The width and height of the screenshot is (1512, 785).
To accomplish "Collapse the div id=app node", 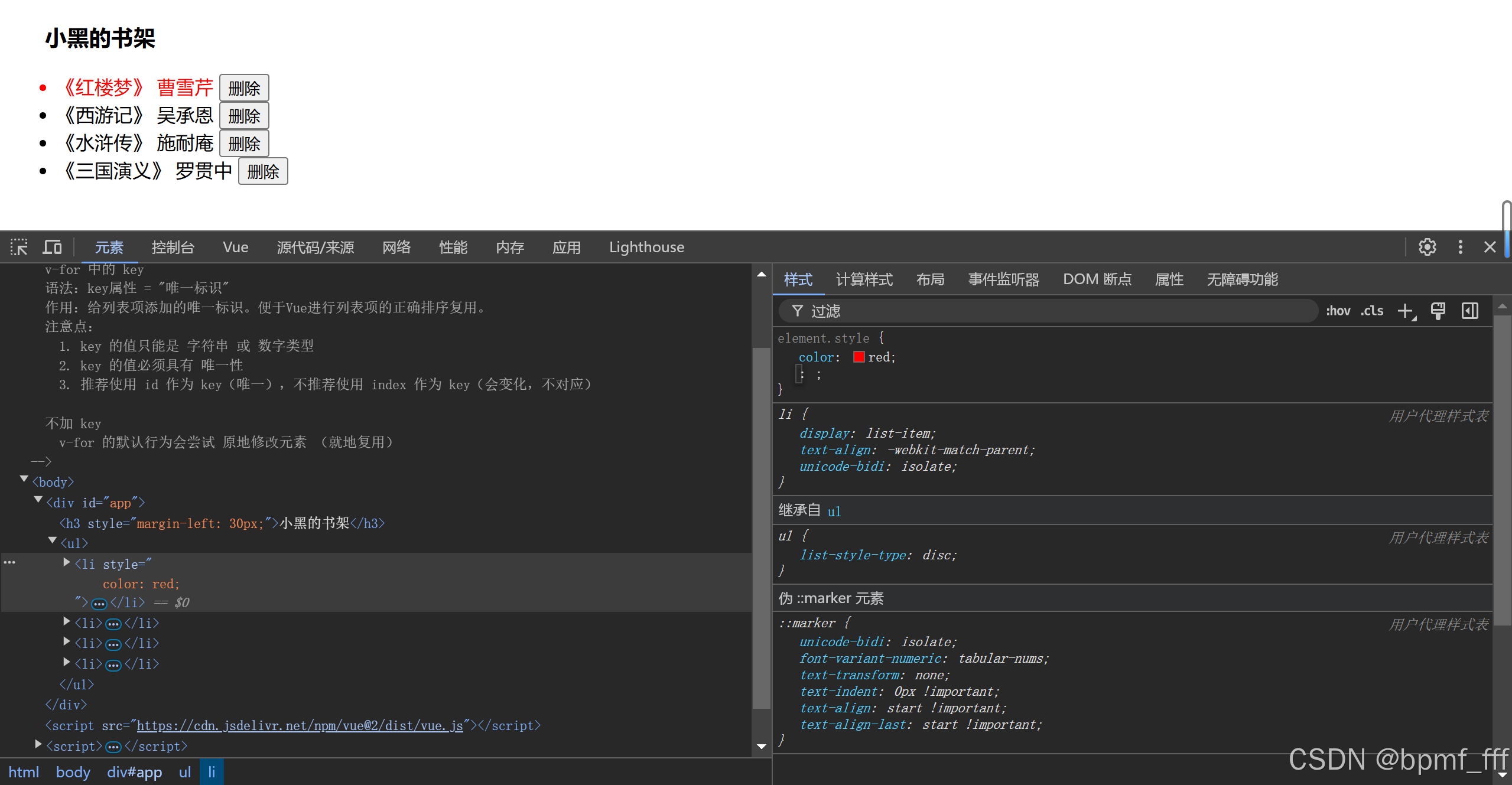I will (38, 500).
